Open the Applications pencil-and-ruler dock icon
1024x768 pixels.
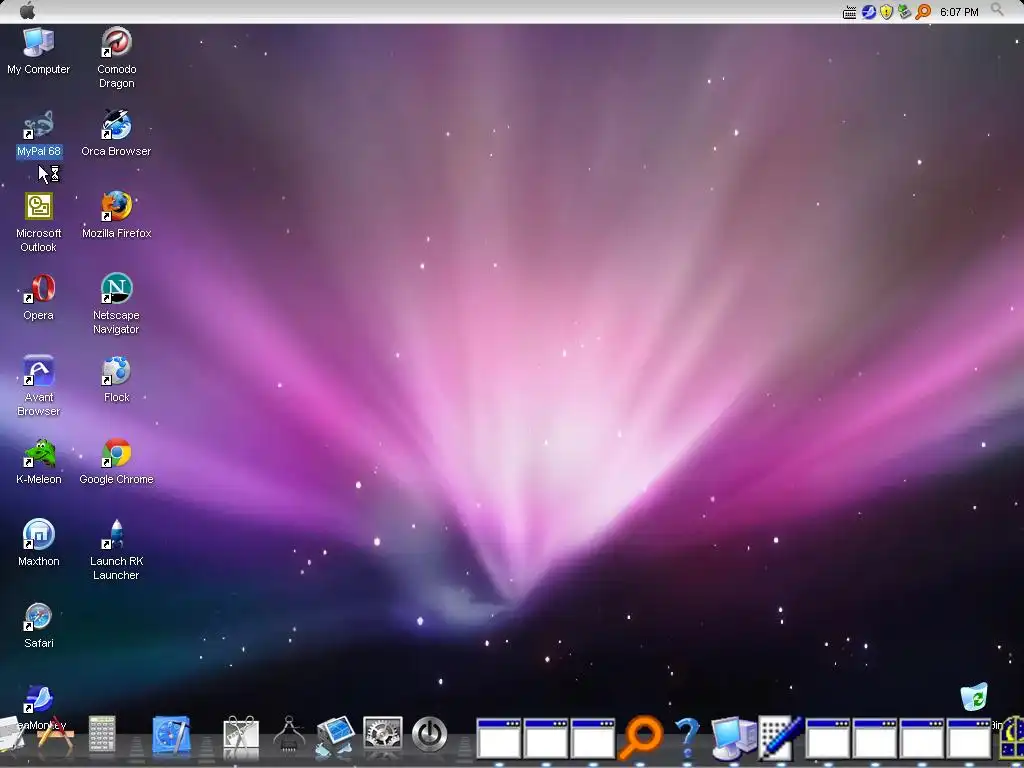(x=56, y=735)
